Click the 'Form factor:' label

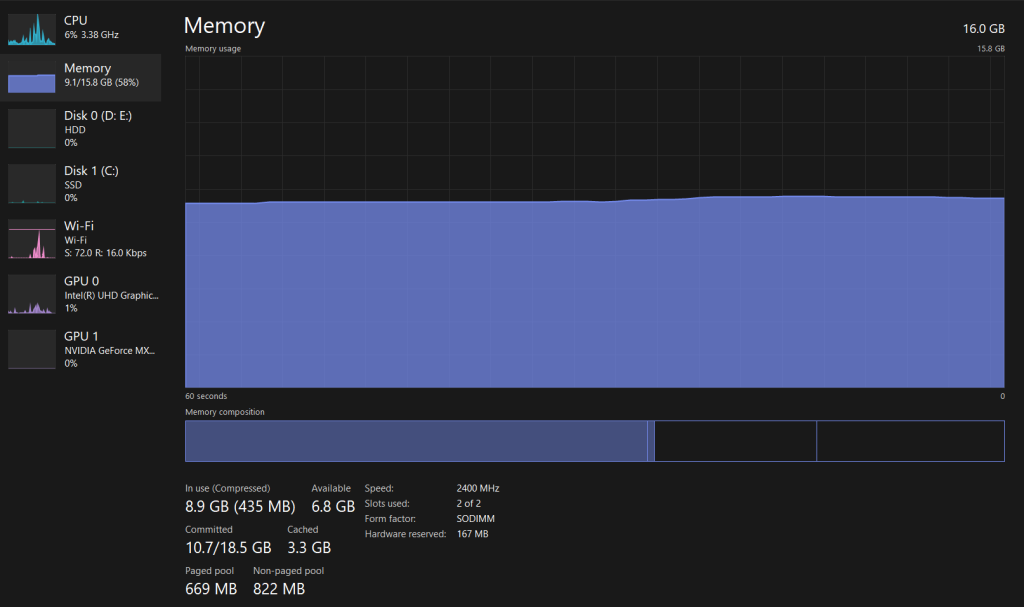[390, 519]
